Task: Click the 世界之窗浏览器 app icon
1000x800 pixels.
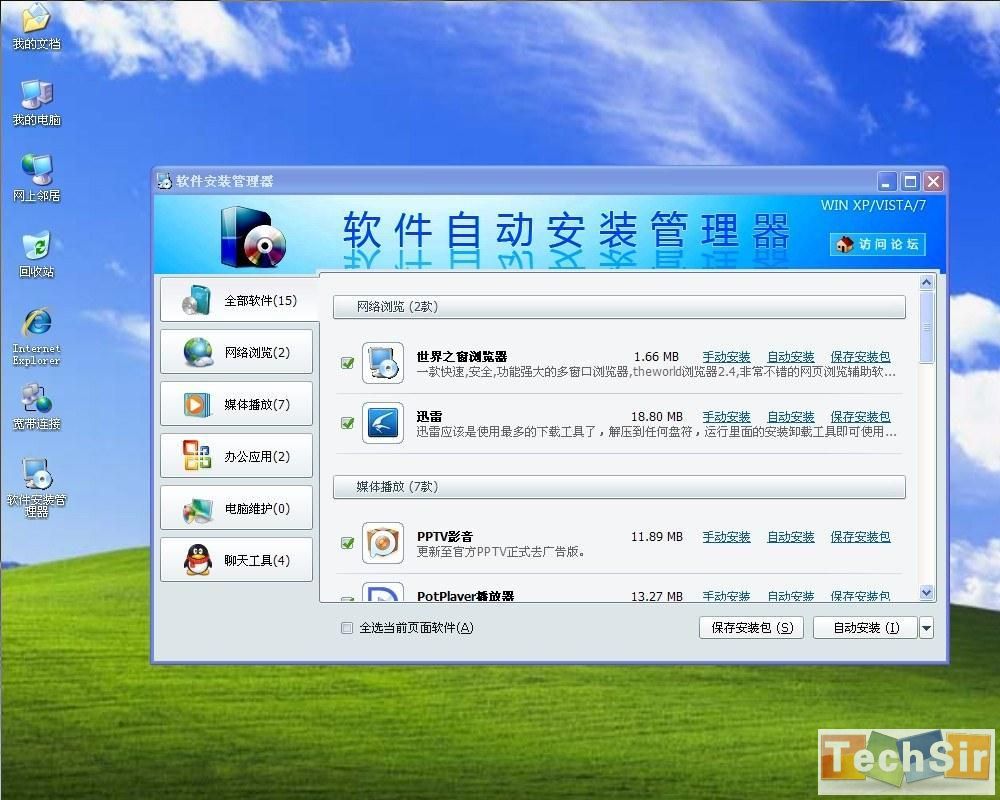Action: coord(382,363)
